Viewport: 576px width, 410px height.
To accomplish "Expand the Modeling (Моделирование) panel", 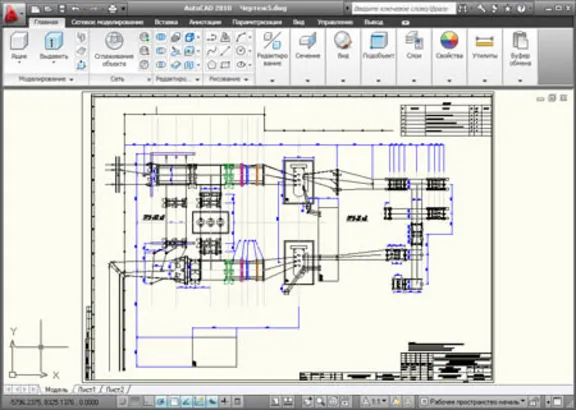I will pos(46,79).
